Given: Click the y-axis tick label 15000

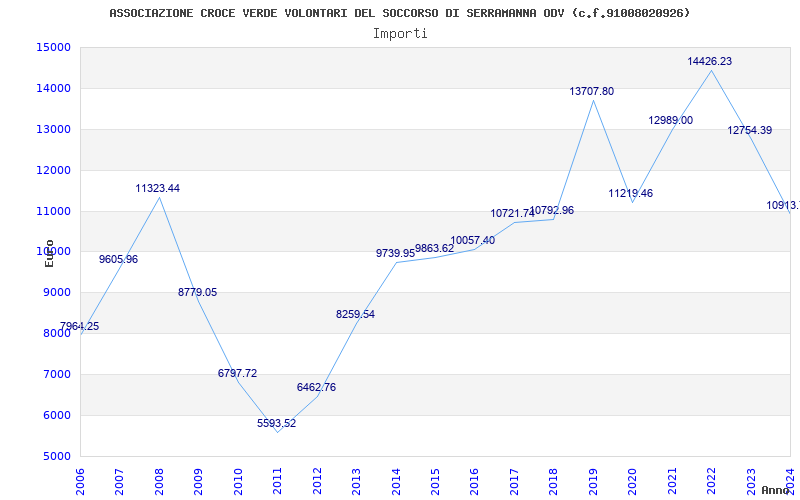Looking at the screenshot, I should [54, 47].
